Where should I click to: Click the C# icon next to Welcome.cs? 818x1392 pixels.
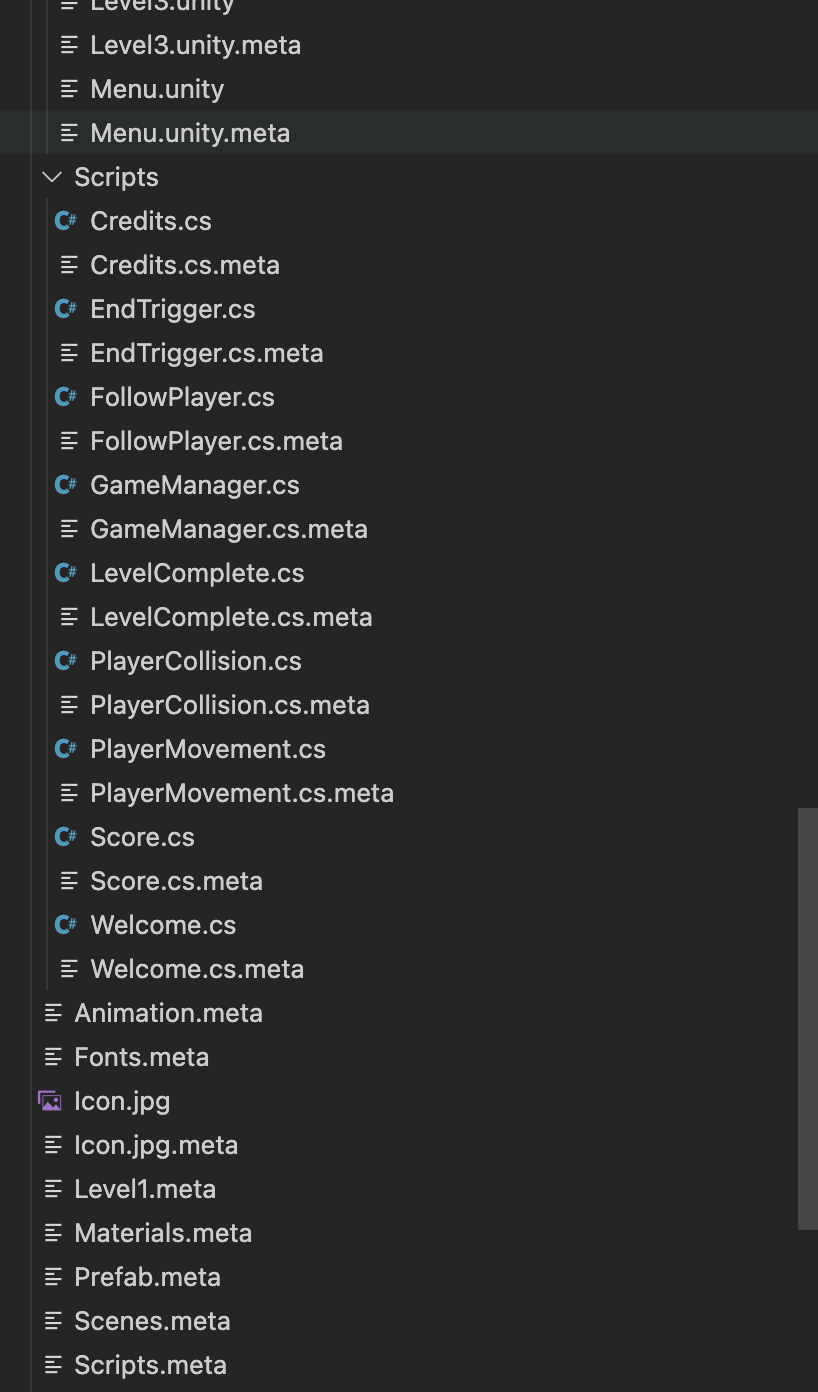coord(66,925)
